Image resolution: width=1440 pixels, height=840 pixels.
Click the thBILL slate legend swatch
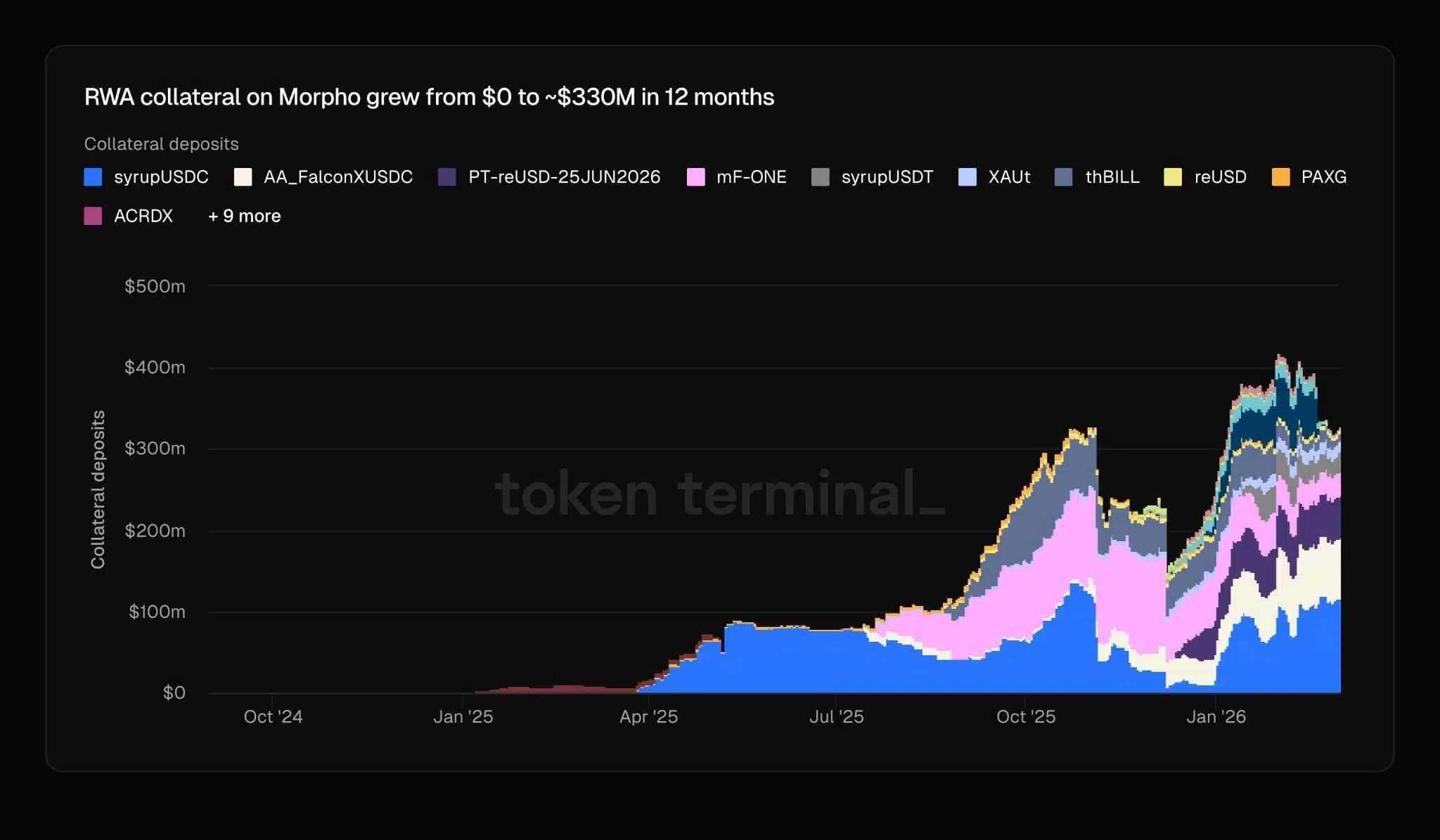pyautogui.click(x=1064, y=177)
